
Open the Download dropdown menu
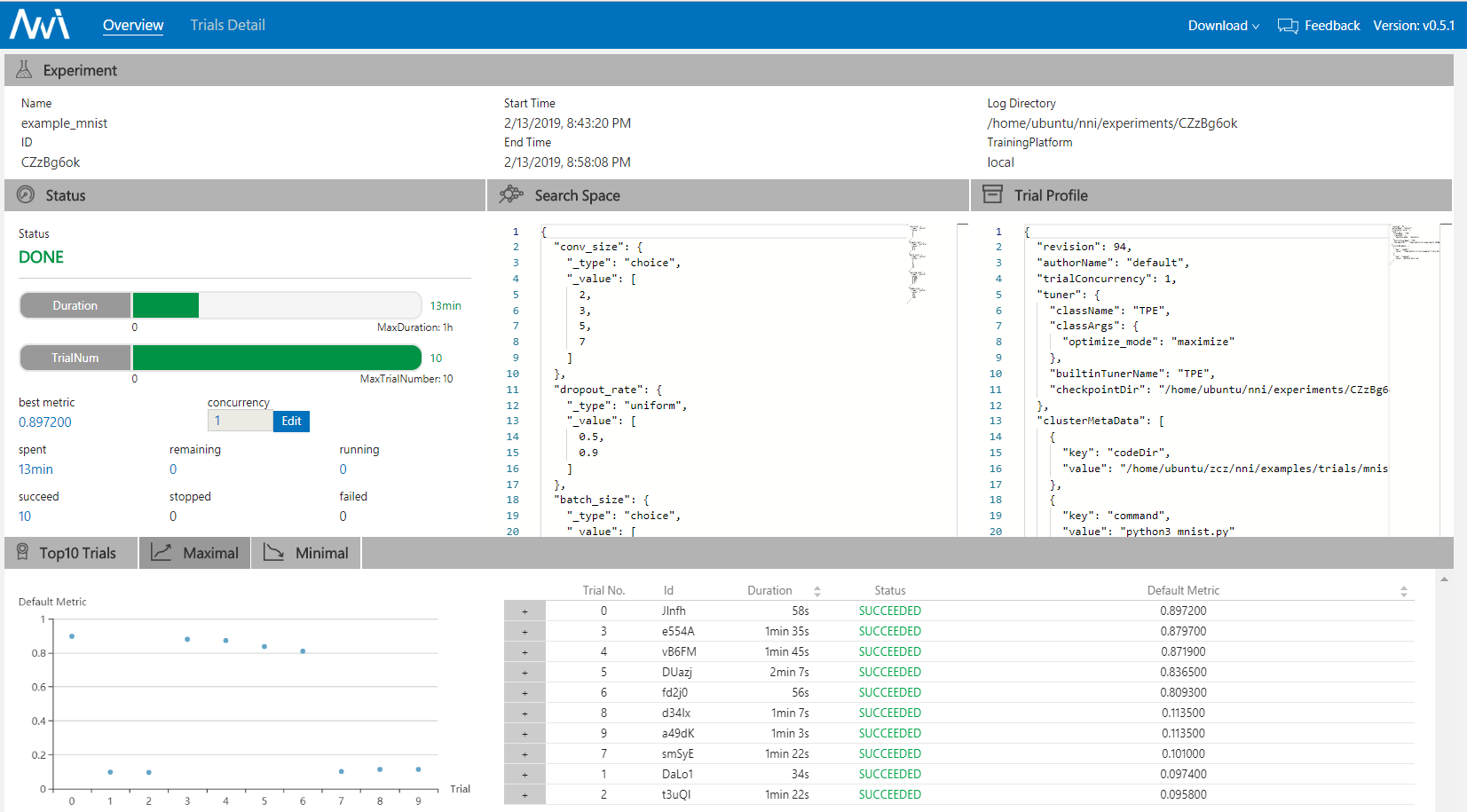(1224, 26)
